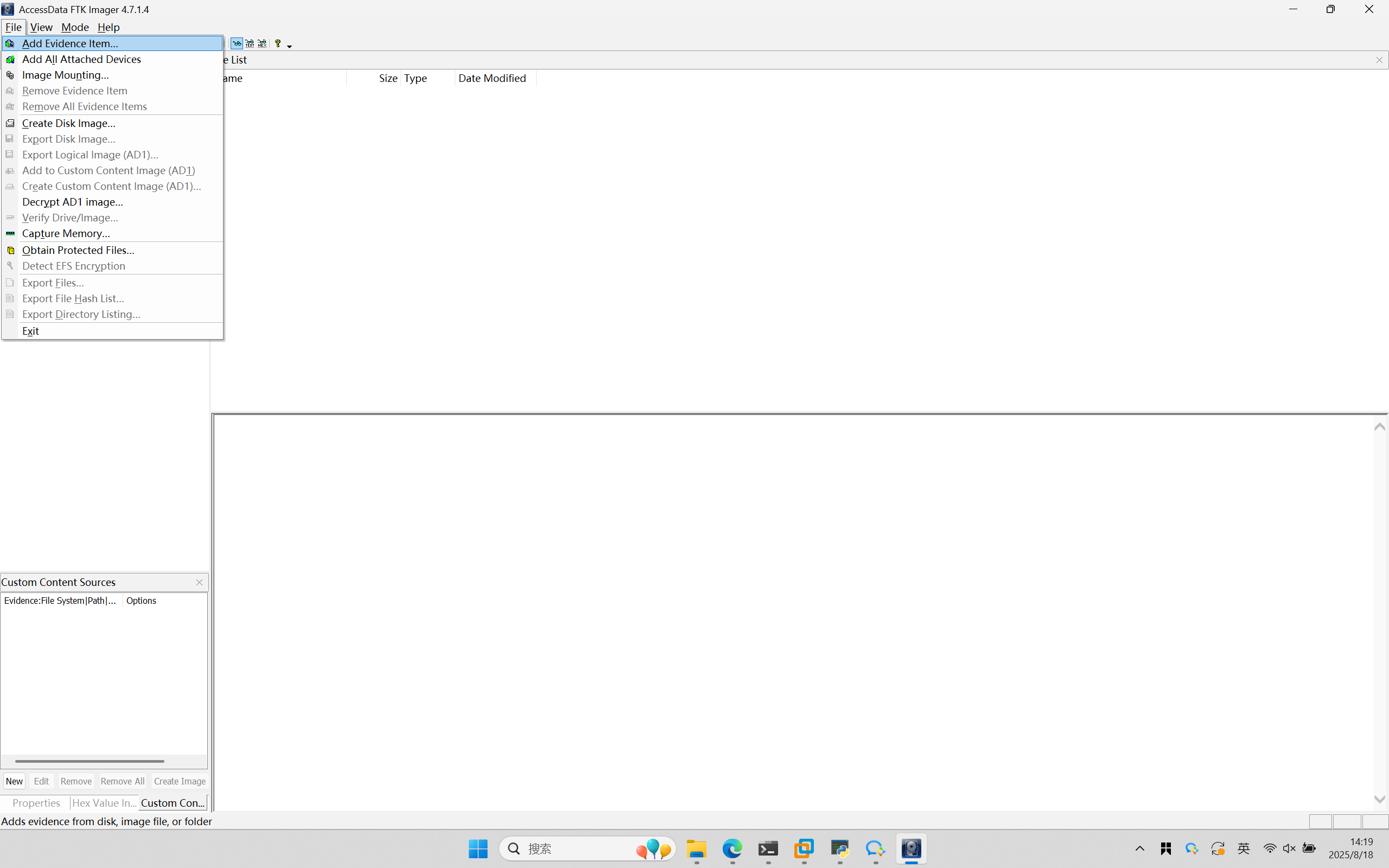Click viewer pane scroll down arrow
Viewport: 1389px width, 868px height.
pos(1380,799)
